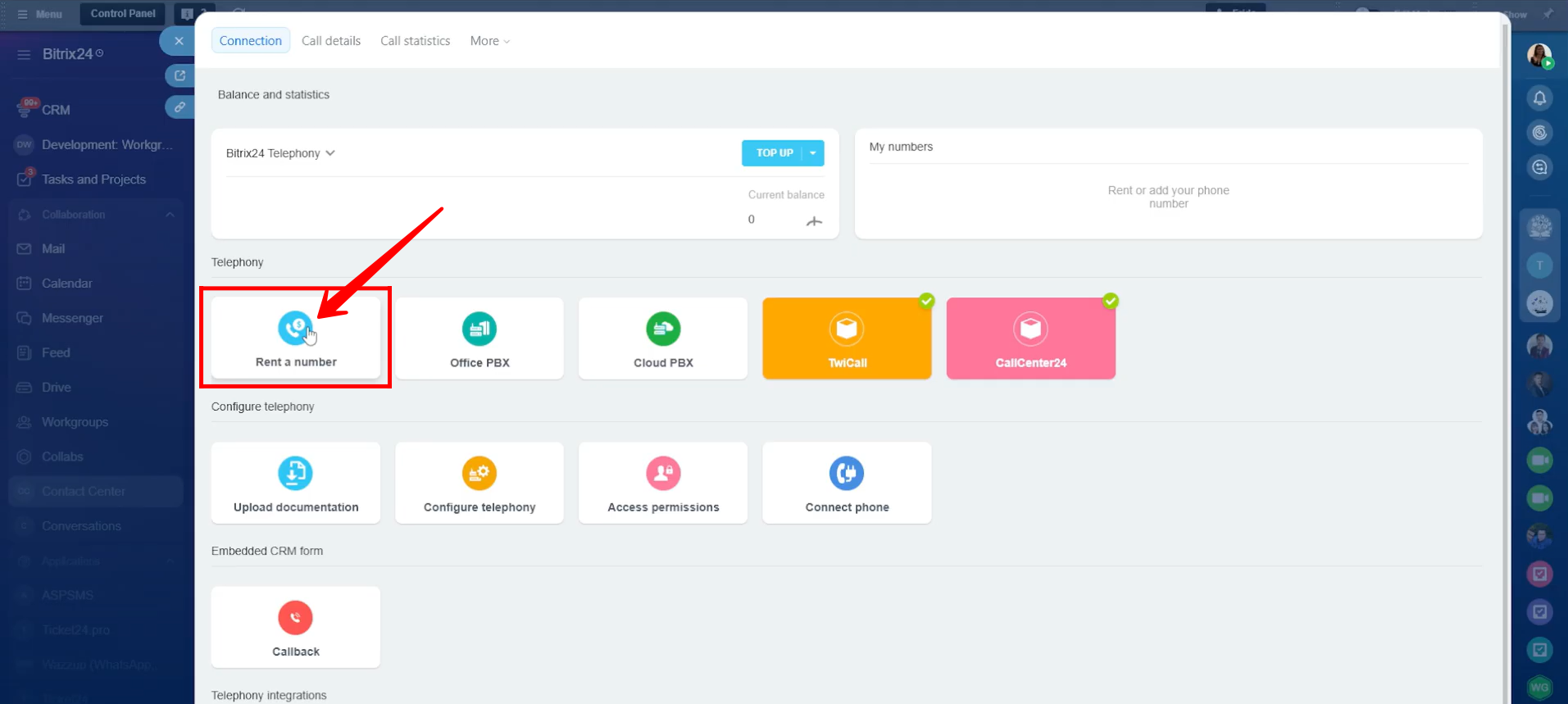Viewport: 1568px width, 704px height.
Task: Click the Upload documentation icon
Action: [295, 473]
